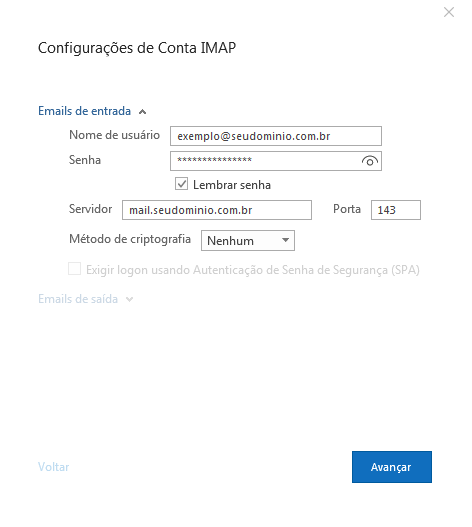Click the Porta field showing 143
Screen dimensions: 472x527
(x=396, y=210)
